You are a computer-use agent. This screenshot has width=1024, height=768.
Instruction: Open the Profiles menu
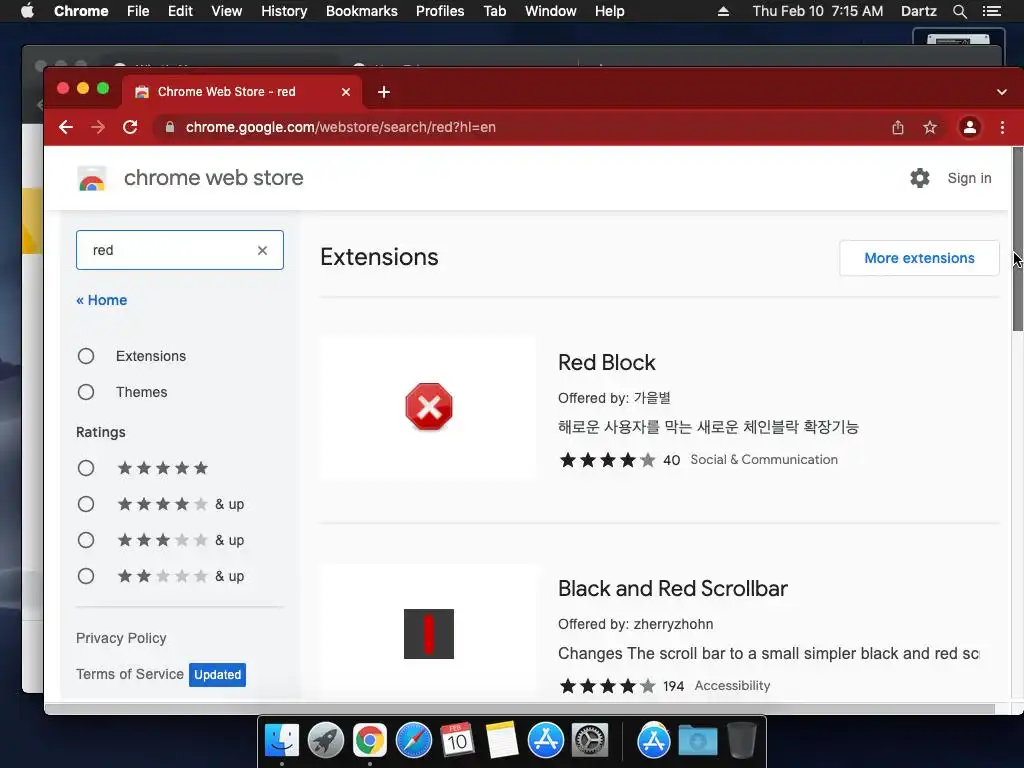point(440,11)
